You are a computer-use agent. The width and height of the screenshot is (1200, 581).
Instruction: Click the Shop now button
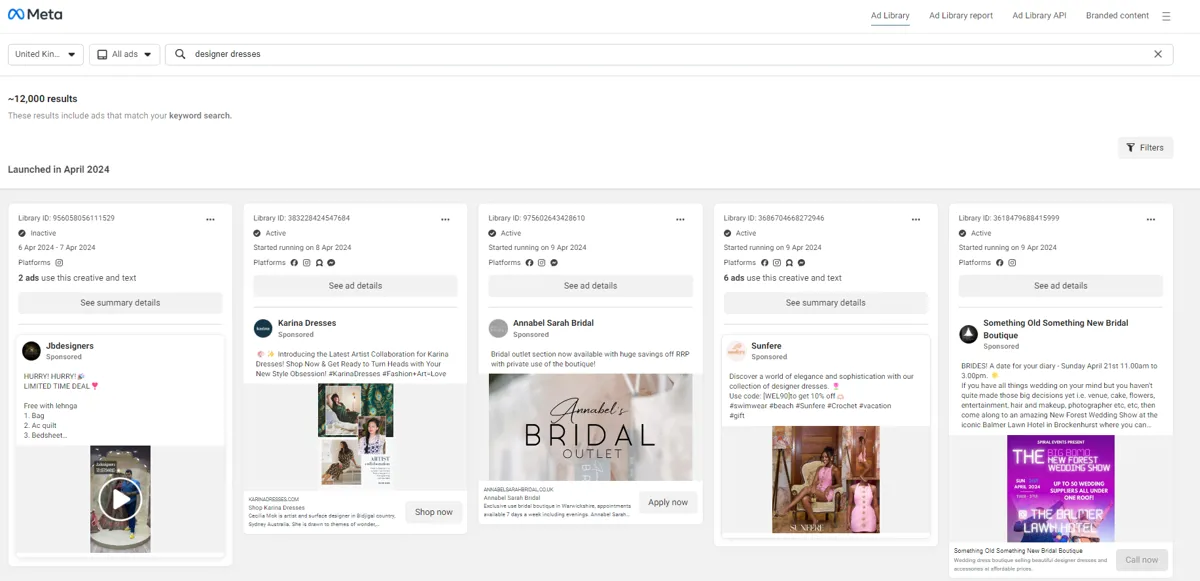(x=434, y=512)
